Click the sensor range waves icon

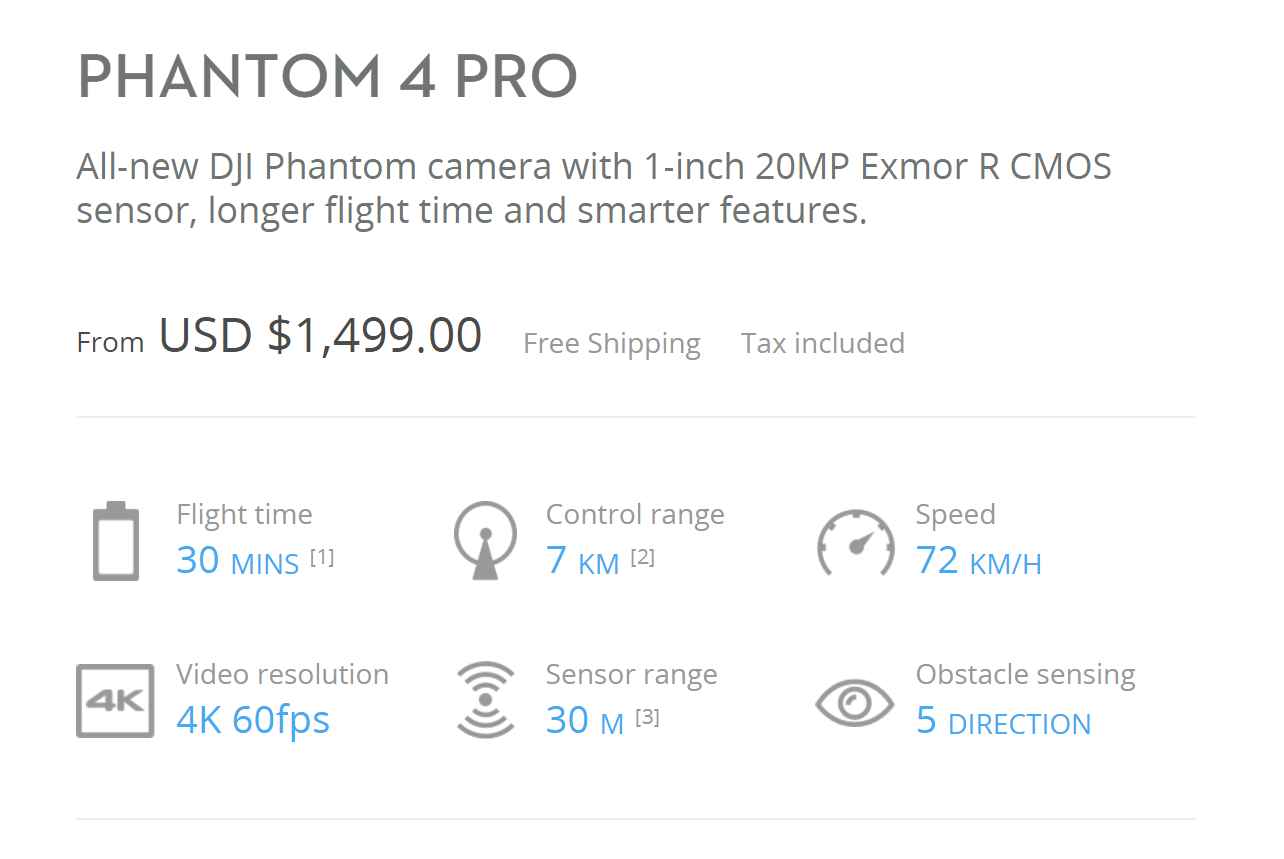485,700
